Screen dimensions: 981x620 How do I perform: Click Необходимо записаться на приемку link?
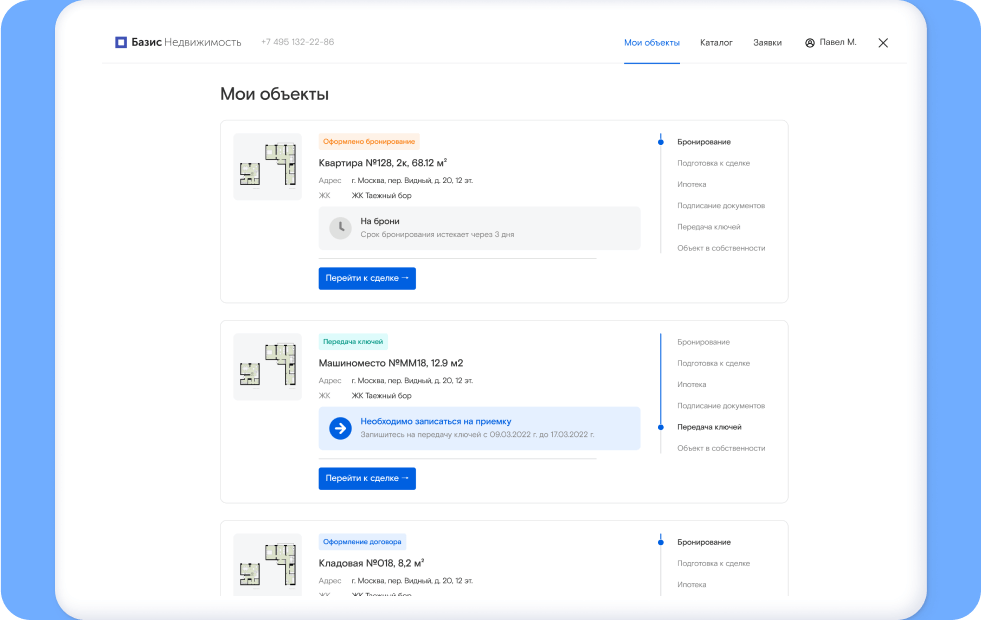(x=435, y=421)
